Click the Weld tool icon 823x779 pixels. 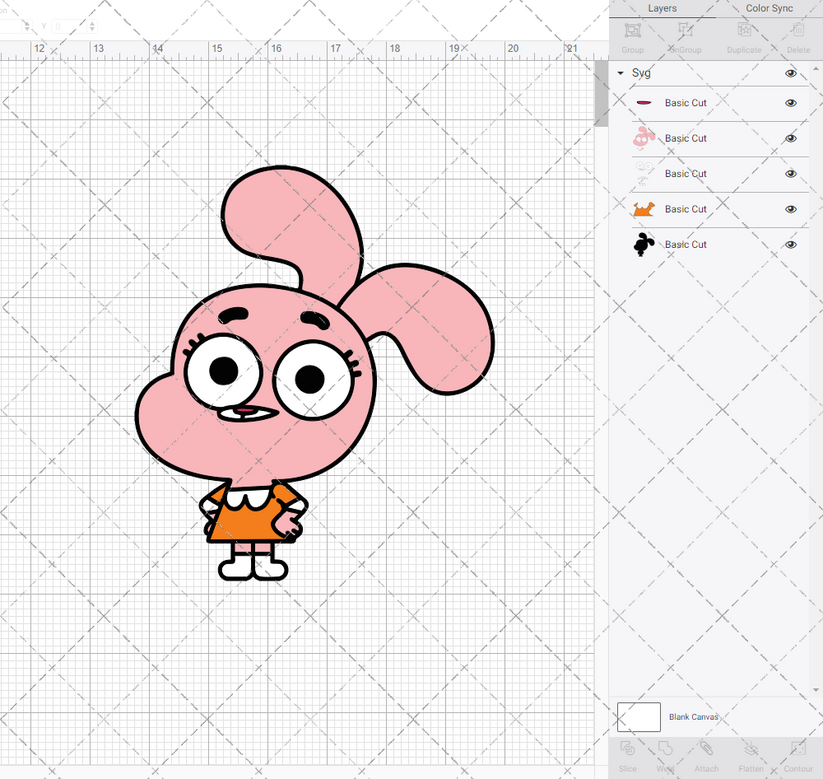[x=666, y=752]
